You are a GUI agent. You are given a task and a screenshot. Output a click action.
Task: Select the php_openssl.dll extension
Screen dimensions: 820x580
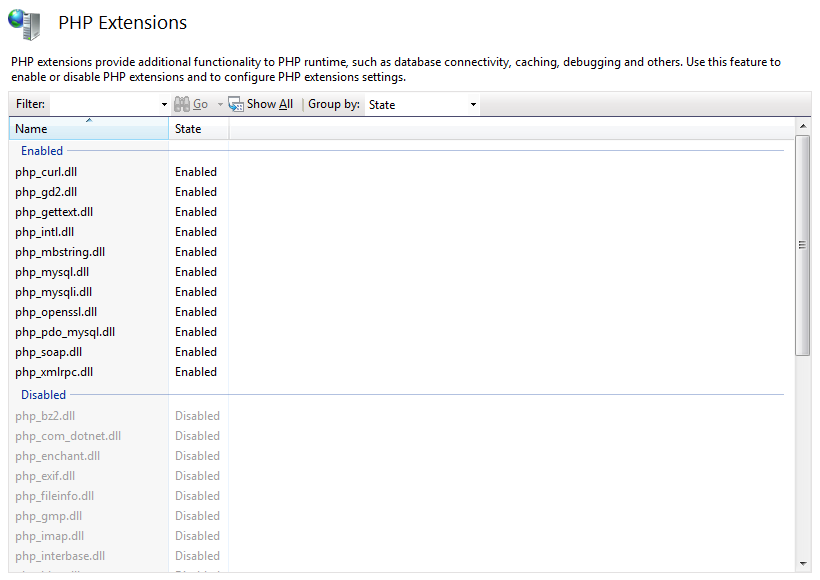point(56,312)
